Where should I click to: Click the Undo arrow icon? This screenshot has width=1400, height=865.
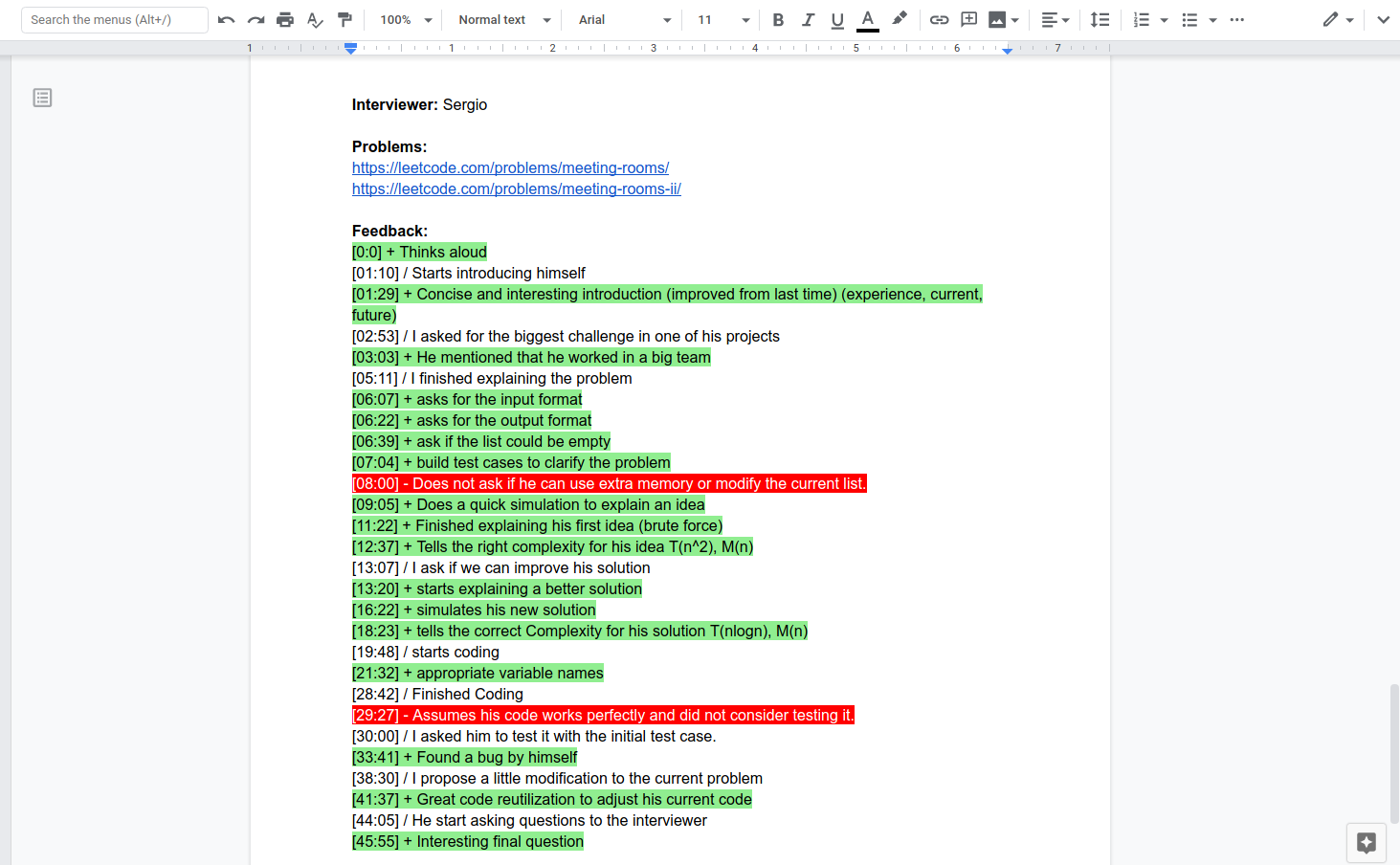(x=227, y=20)
